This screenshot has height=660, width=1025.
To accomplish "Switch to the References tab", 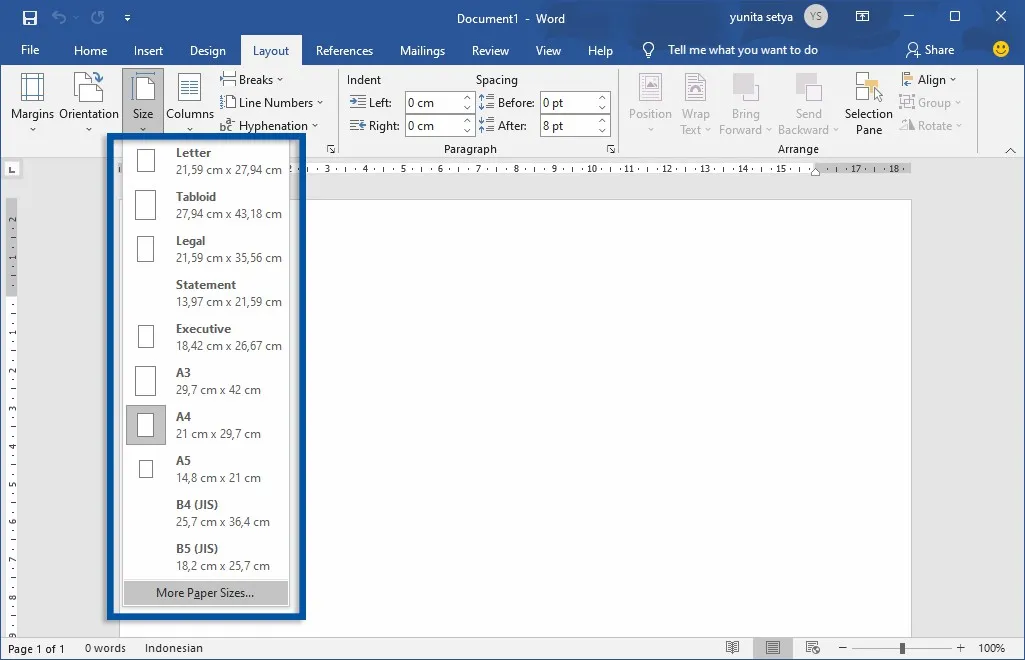I will click(344, 50).
